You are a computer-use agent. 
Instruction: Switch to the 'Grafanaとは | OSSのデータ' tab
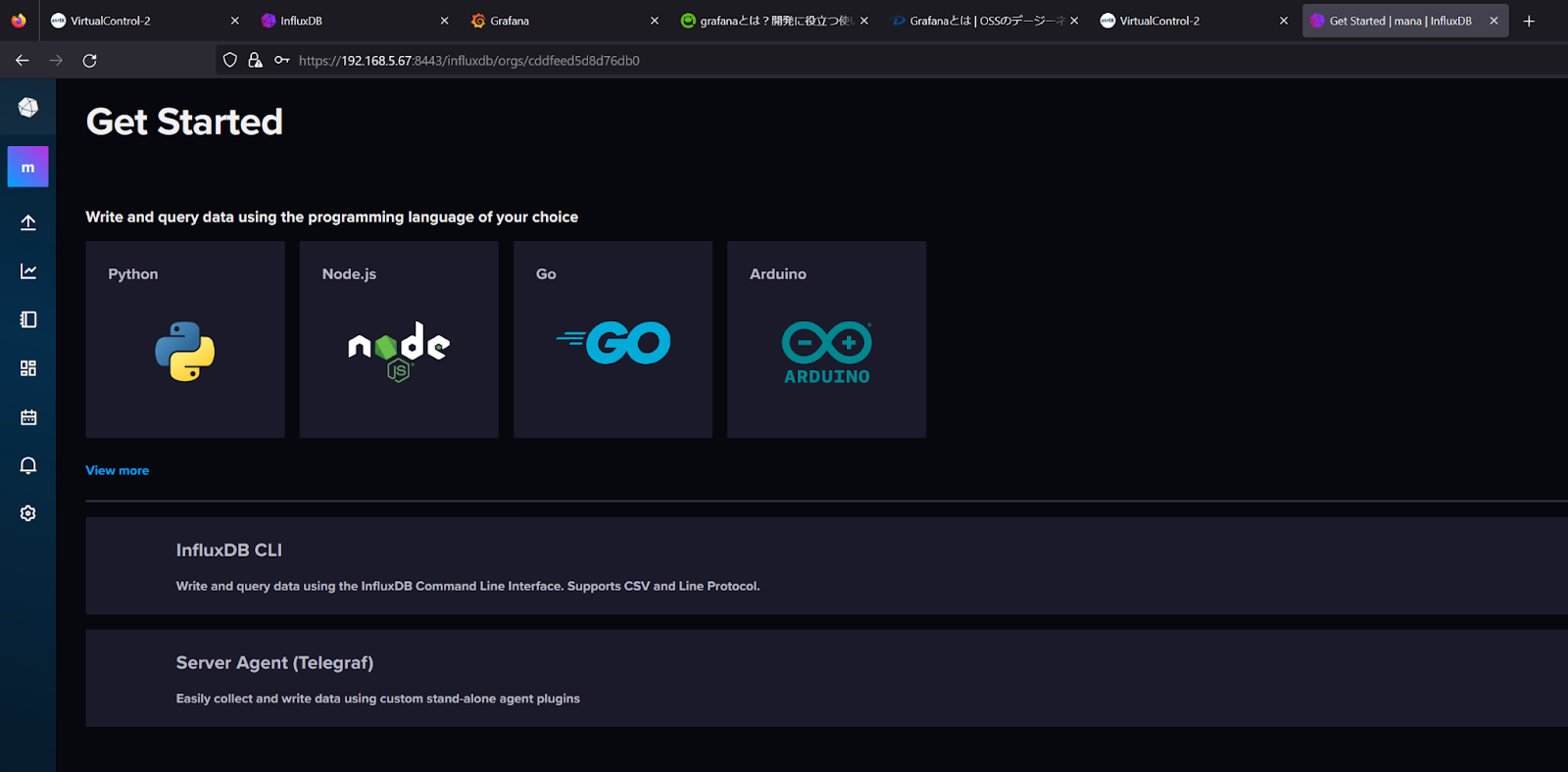tap(983, 21)
